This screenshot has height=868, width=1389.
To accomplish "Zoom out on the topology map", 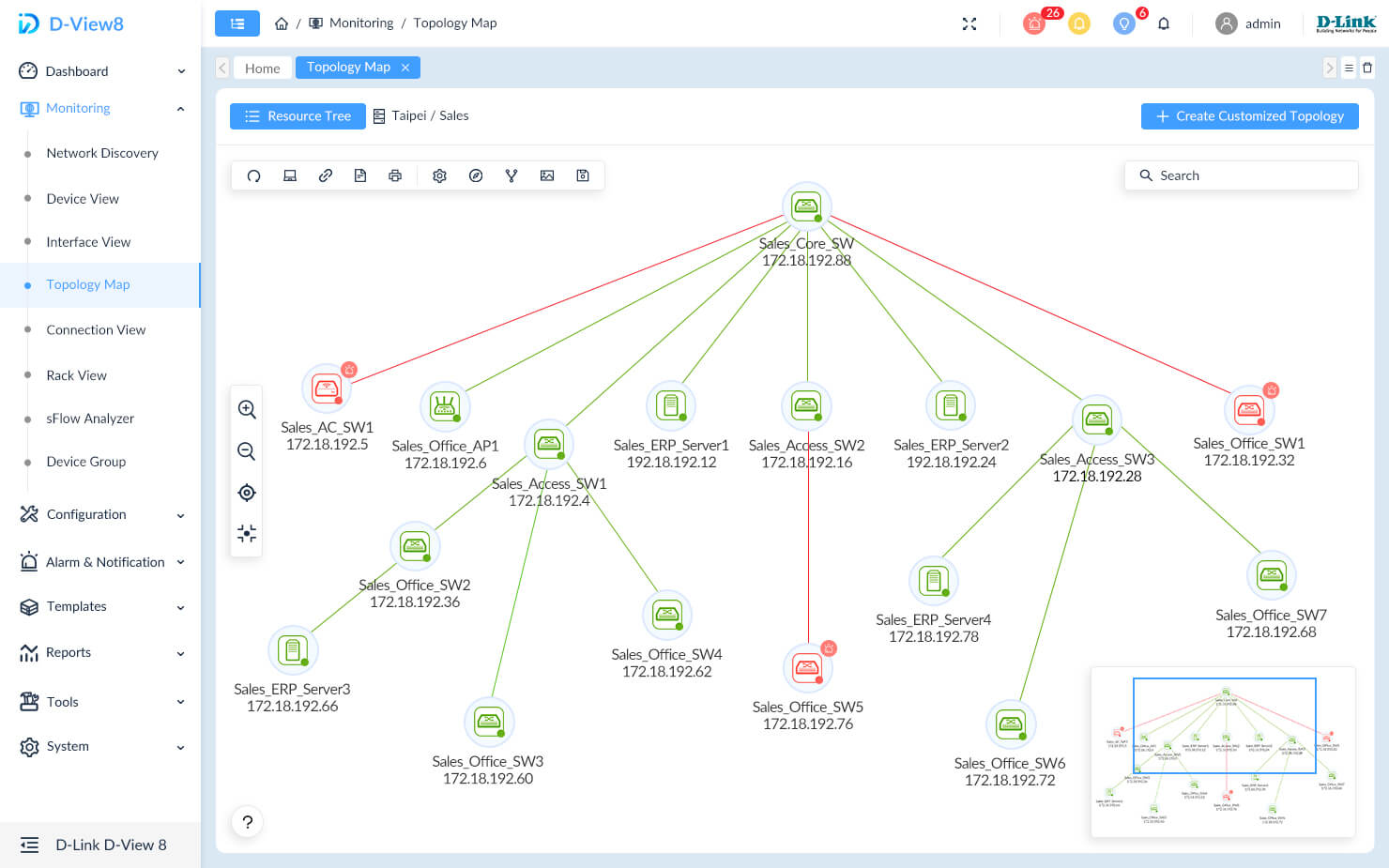I will [247, 451].
